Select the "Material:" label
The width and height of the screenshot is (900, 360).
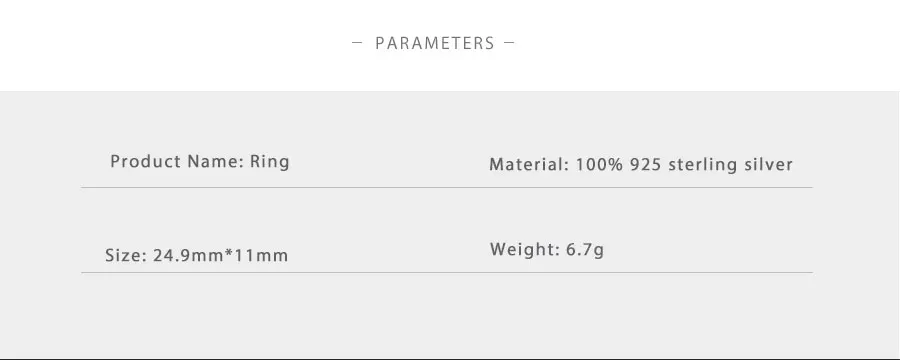coord(529,165)
